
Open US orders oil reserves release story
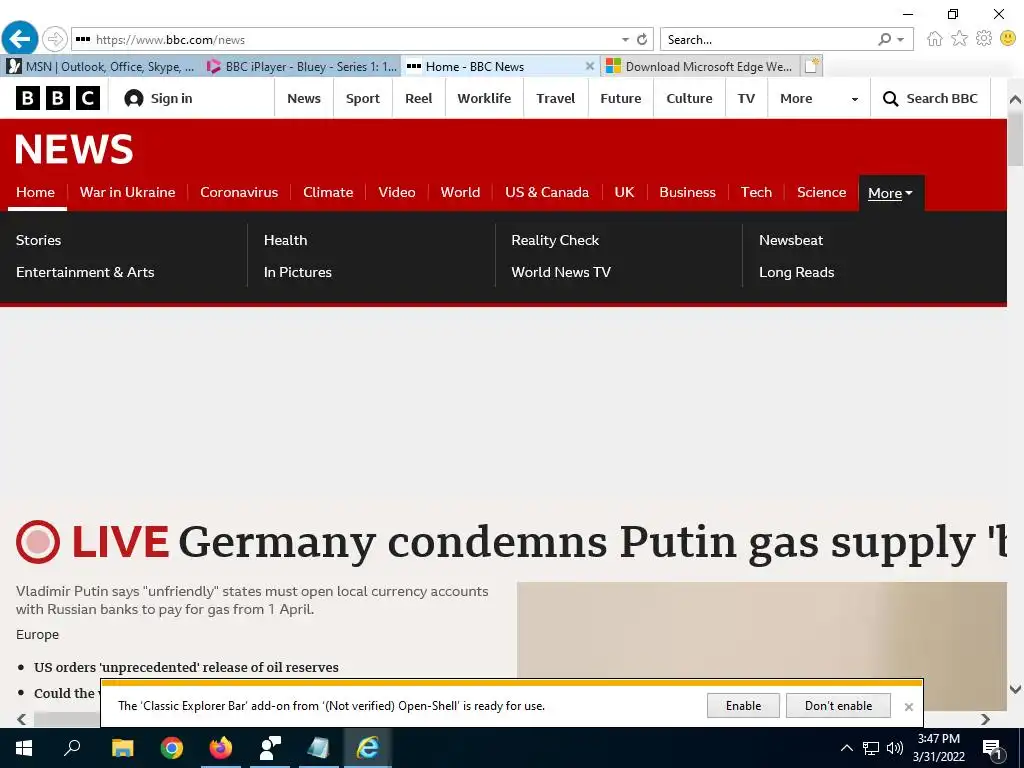(186, 667)
